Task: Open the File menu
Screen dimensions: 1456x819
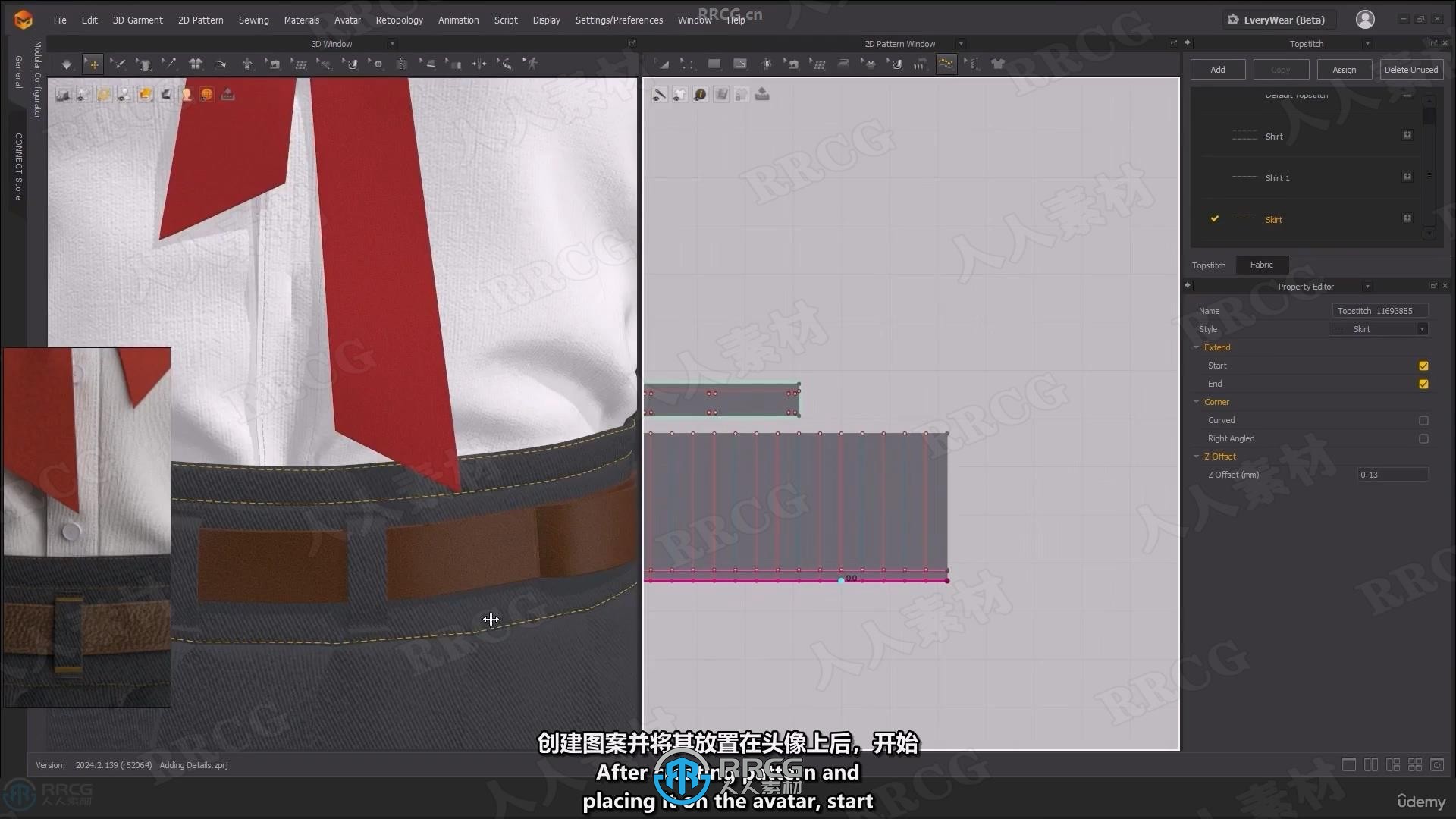Action: (60, 20)
